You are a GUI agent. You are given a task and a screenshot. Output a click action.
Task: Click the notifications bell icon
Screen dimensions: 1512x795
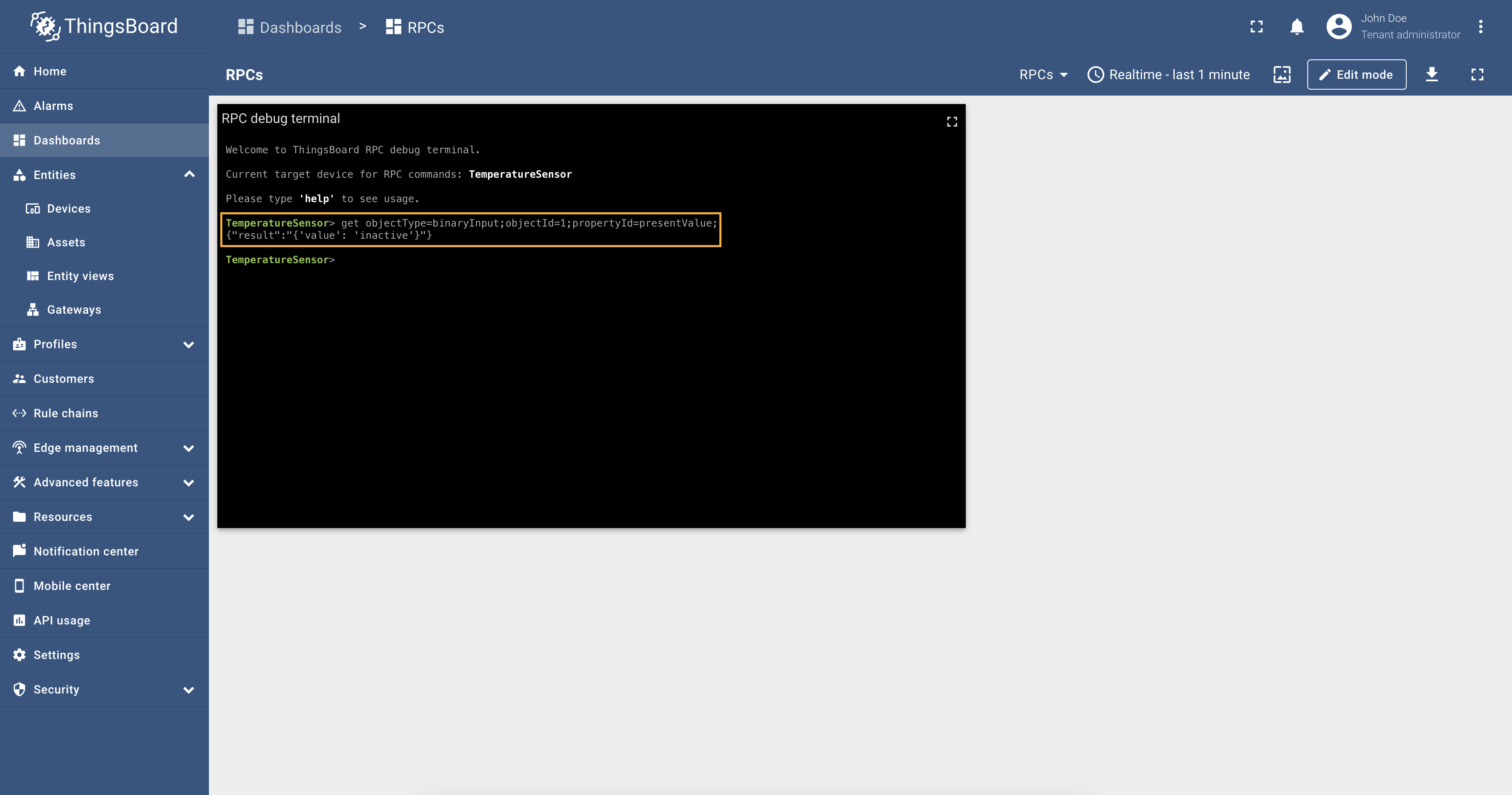1297,27
